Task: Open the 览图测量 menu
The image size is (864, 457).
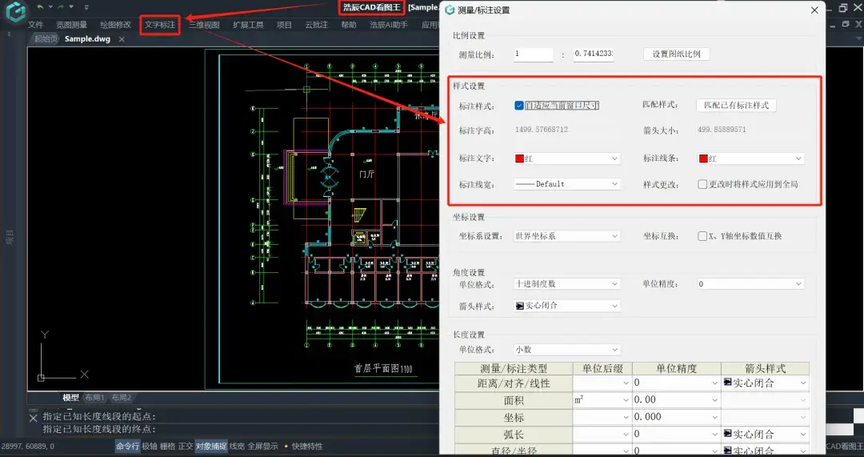Action: [x=71, y=25]
